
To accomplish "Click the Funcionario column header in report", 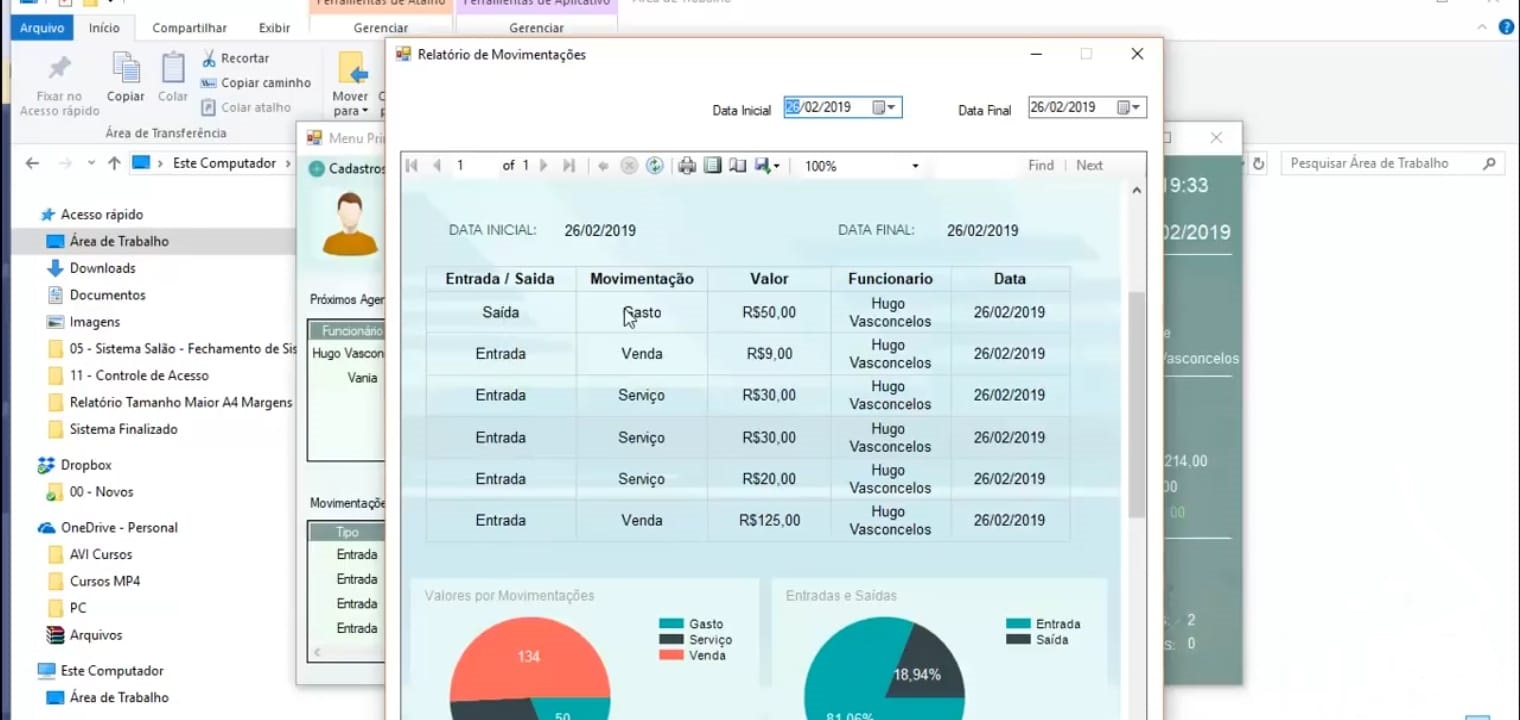I will tap(890, 279).
